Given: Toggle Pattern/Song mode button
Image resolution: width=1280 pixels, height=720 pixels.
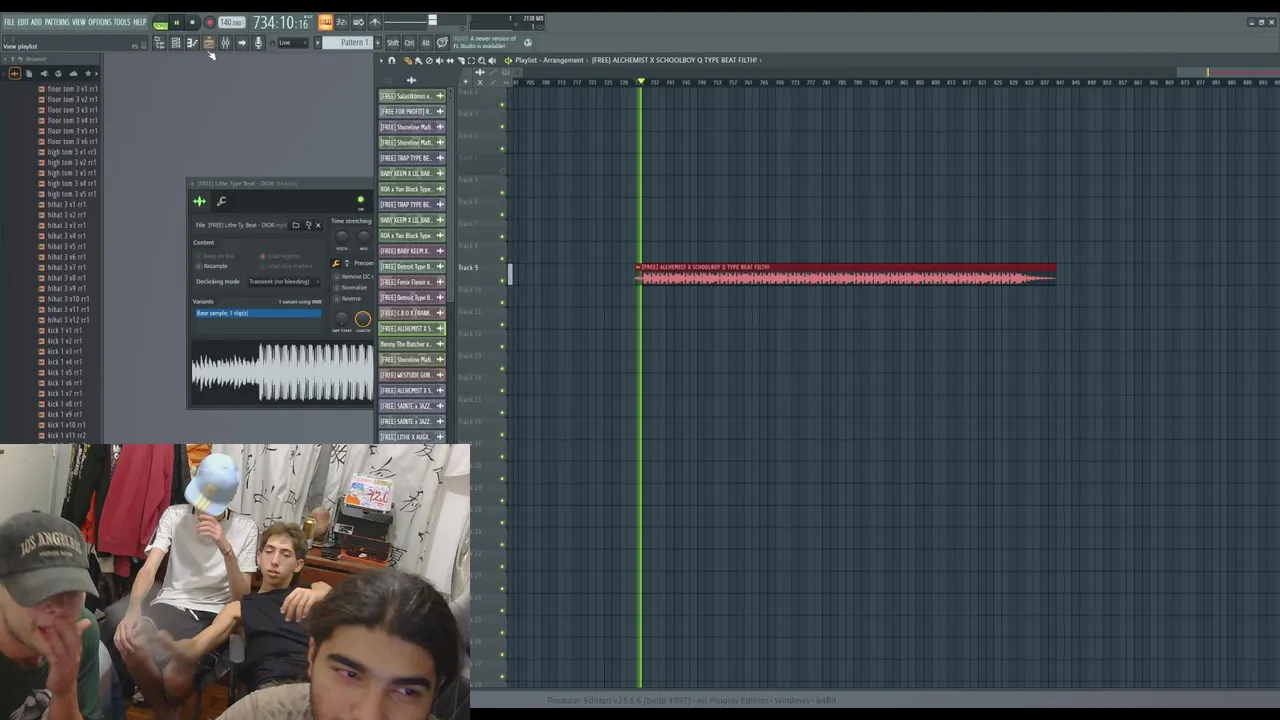Looking at the screenshot, I should coord(160,23).
